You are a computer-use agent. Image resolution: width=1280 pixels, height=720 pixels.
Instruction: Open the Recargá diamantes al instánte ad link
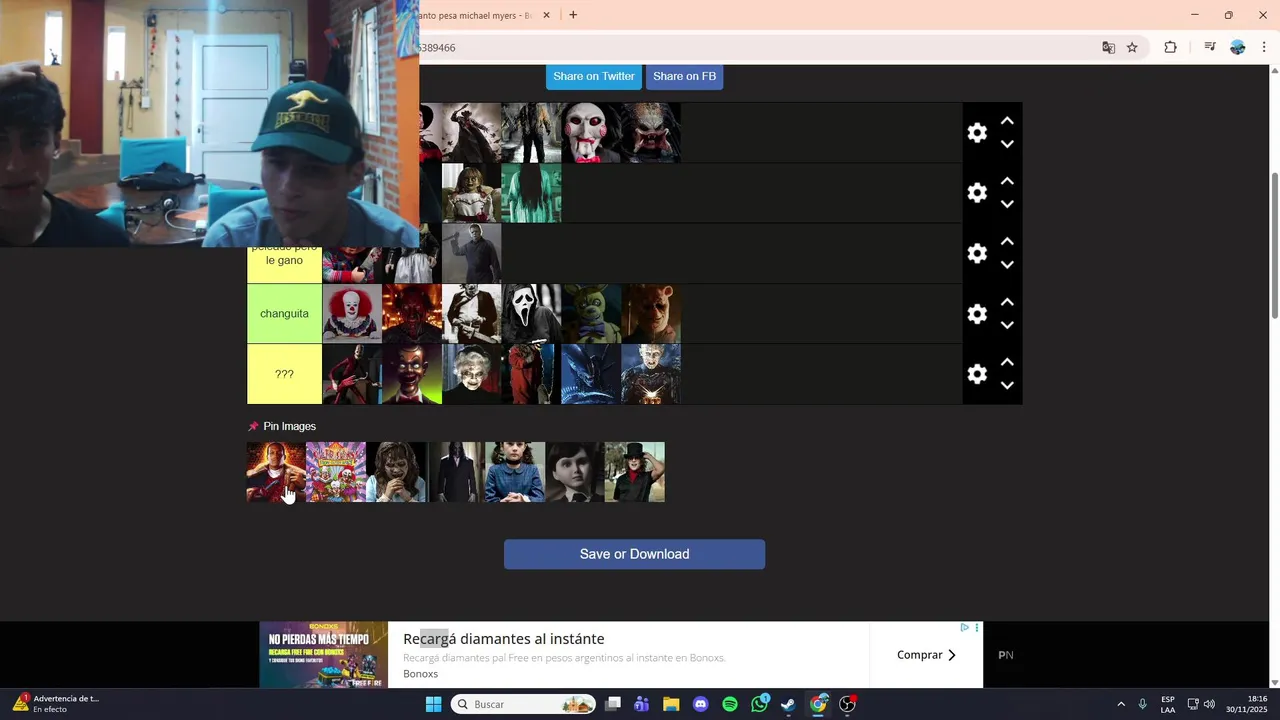pos(504,639)
